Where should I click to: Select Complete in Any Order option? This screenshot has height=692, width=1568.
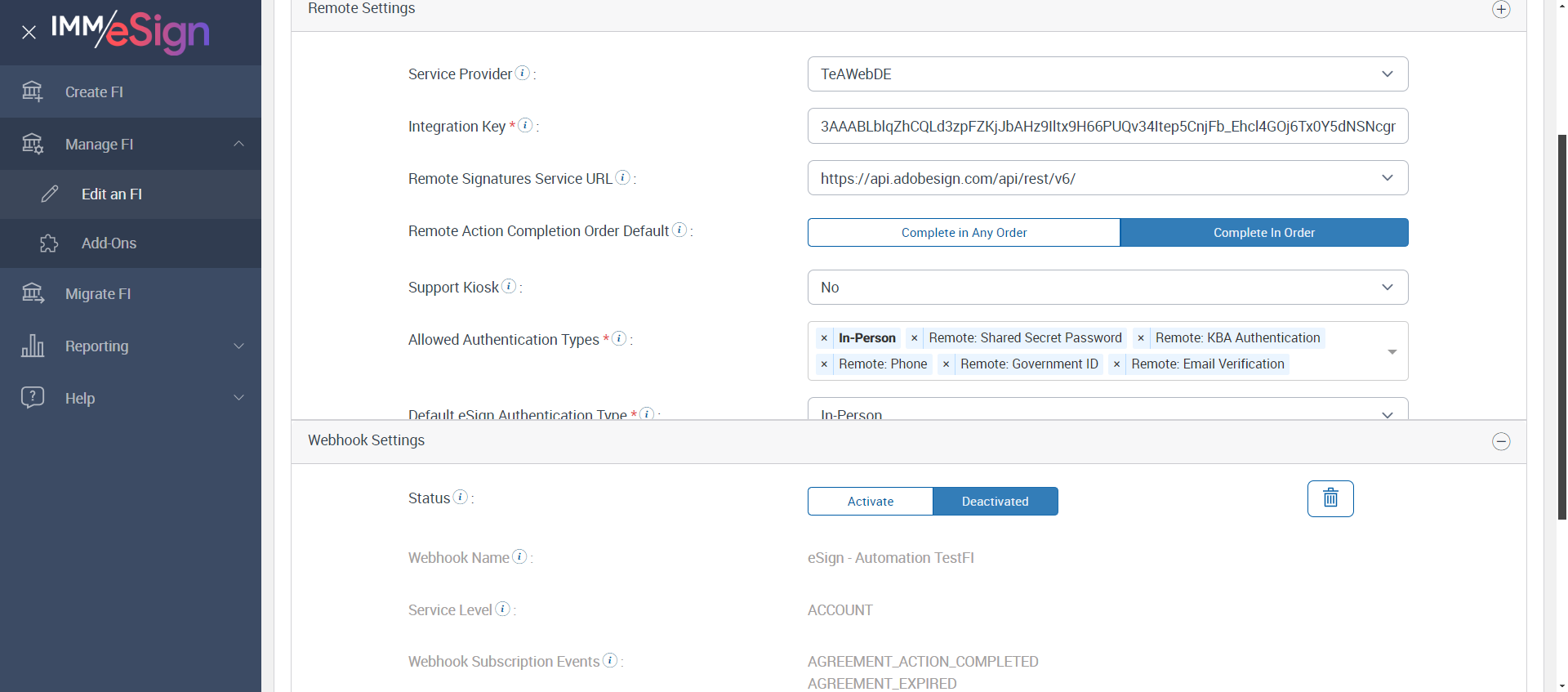click(x=964, y=233)
